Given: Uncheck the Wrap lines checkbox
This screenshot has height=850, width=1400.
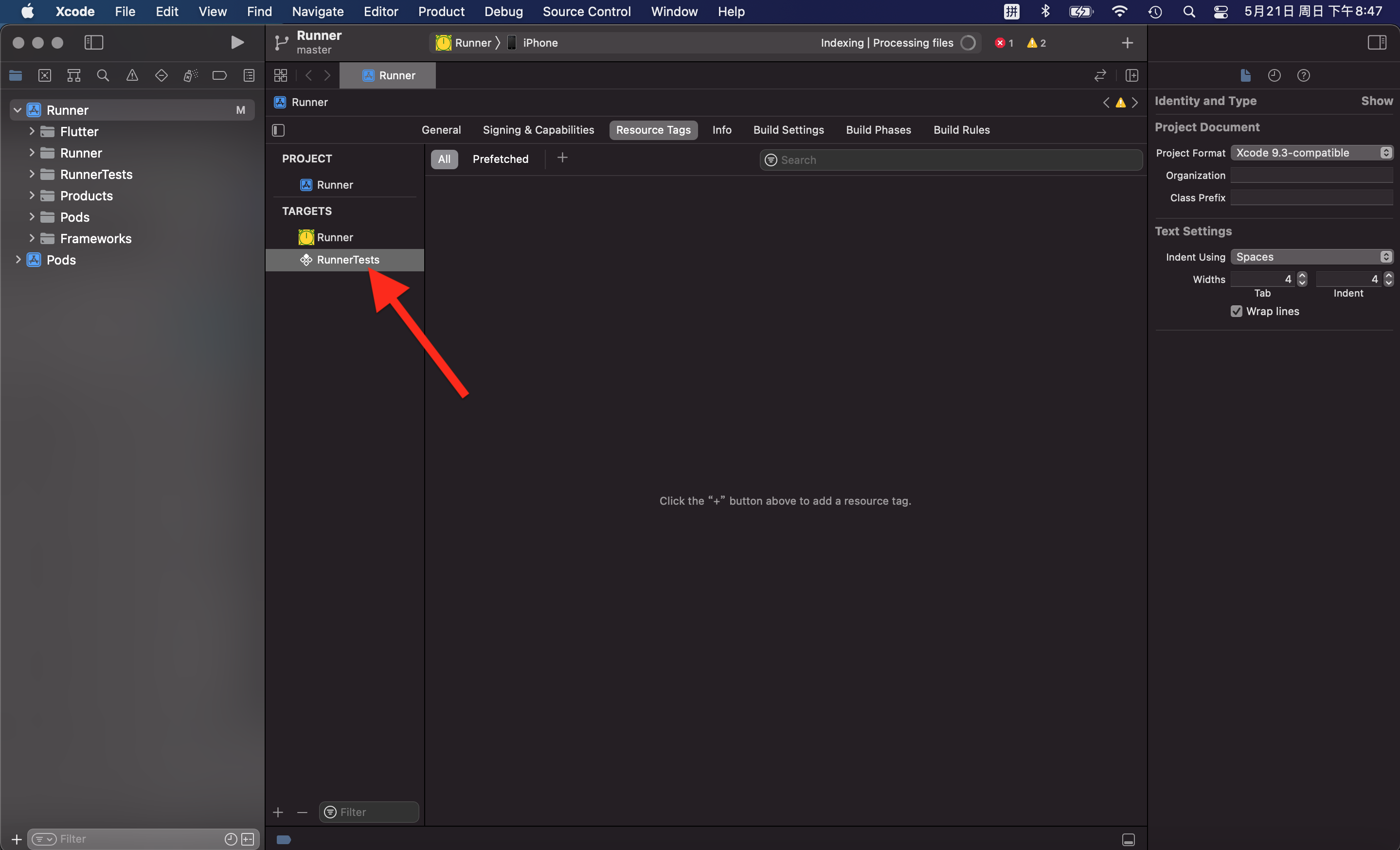Looking at the screenshot, I should (1237, 311).
